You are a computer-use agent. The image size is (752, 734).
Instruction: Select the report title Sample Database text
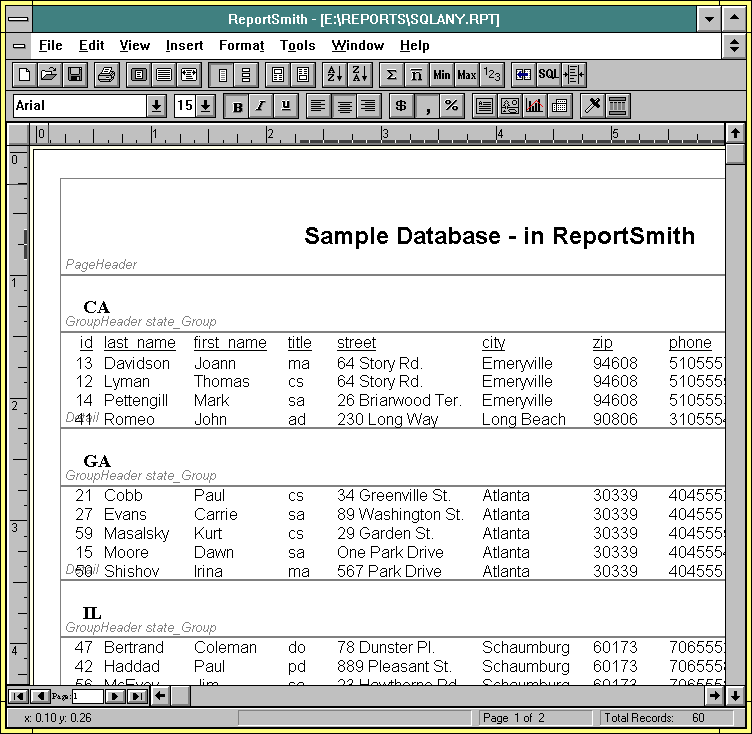(499, 236)
